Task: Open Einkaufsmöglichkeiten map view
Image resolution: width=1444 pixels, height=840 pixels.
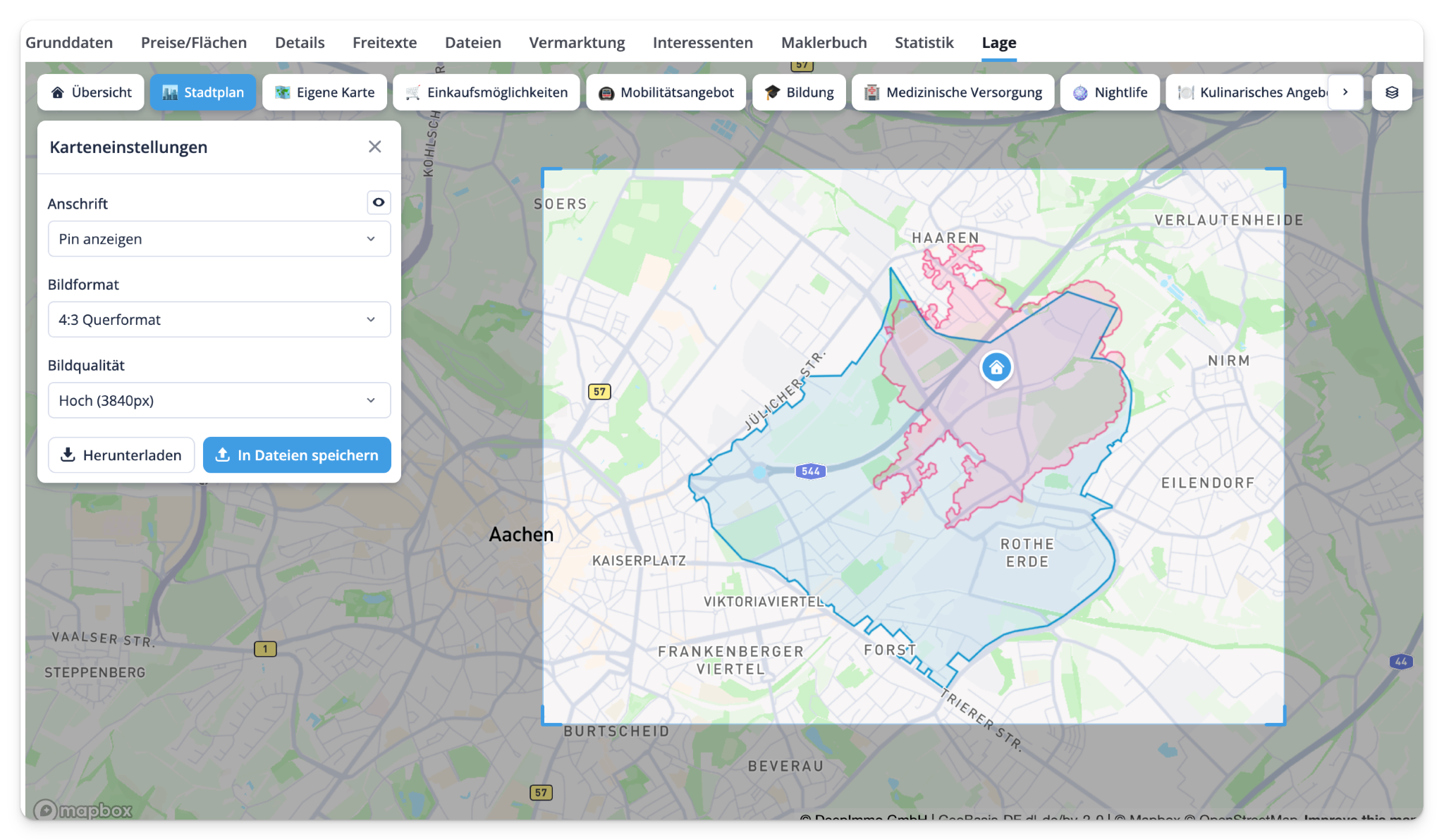Action: [x=486, y=92]
